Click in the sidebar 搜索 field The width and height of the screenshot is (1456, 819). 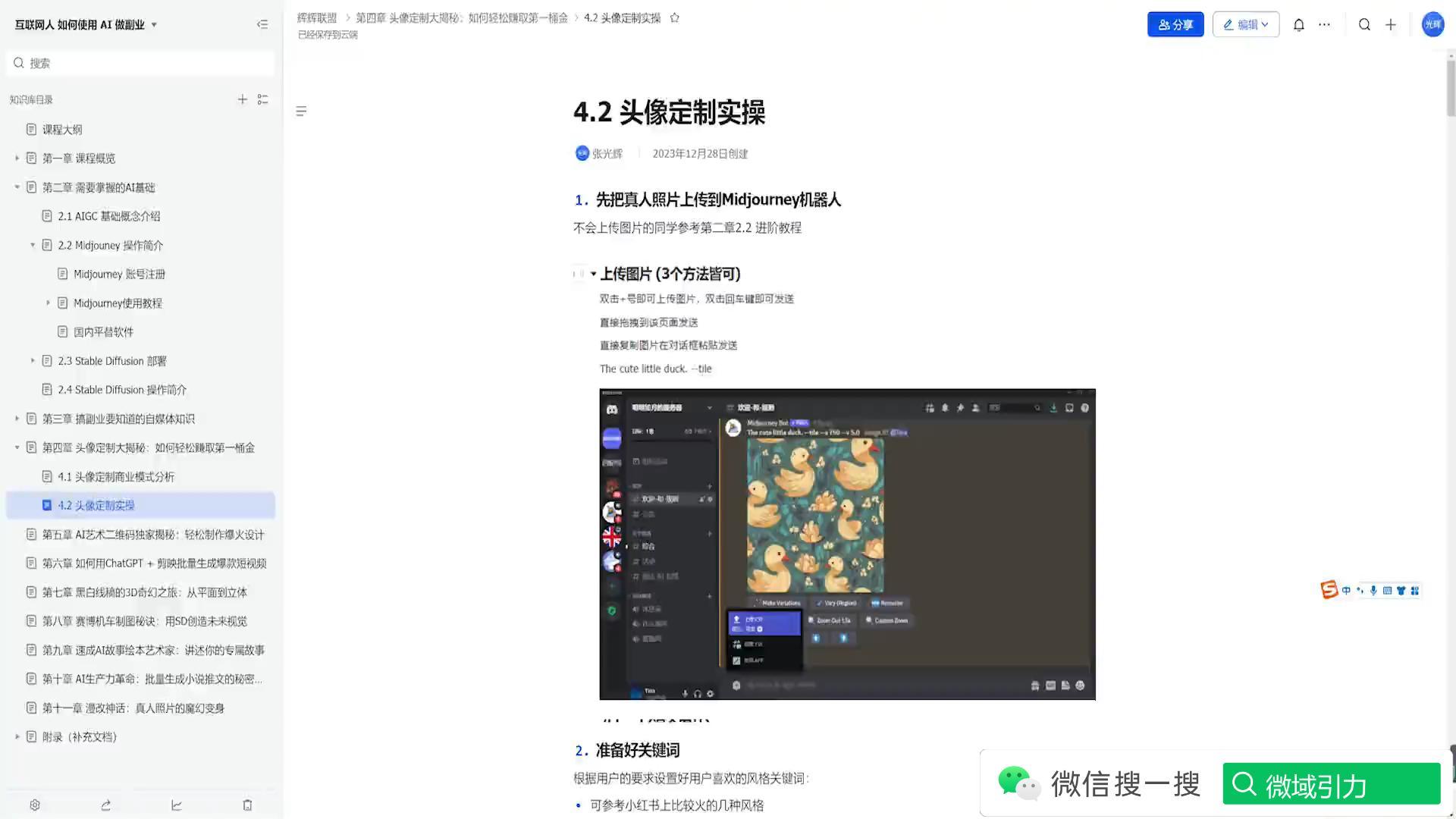pyautogui.click(x=140, y=63)
